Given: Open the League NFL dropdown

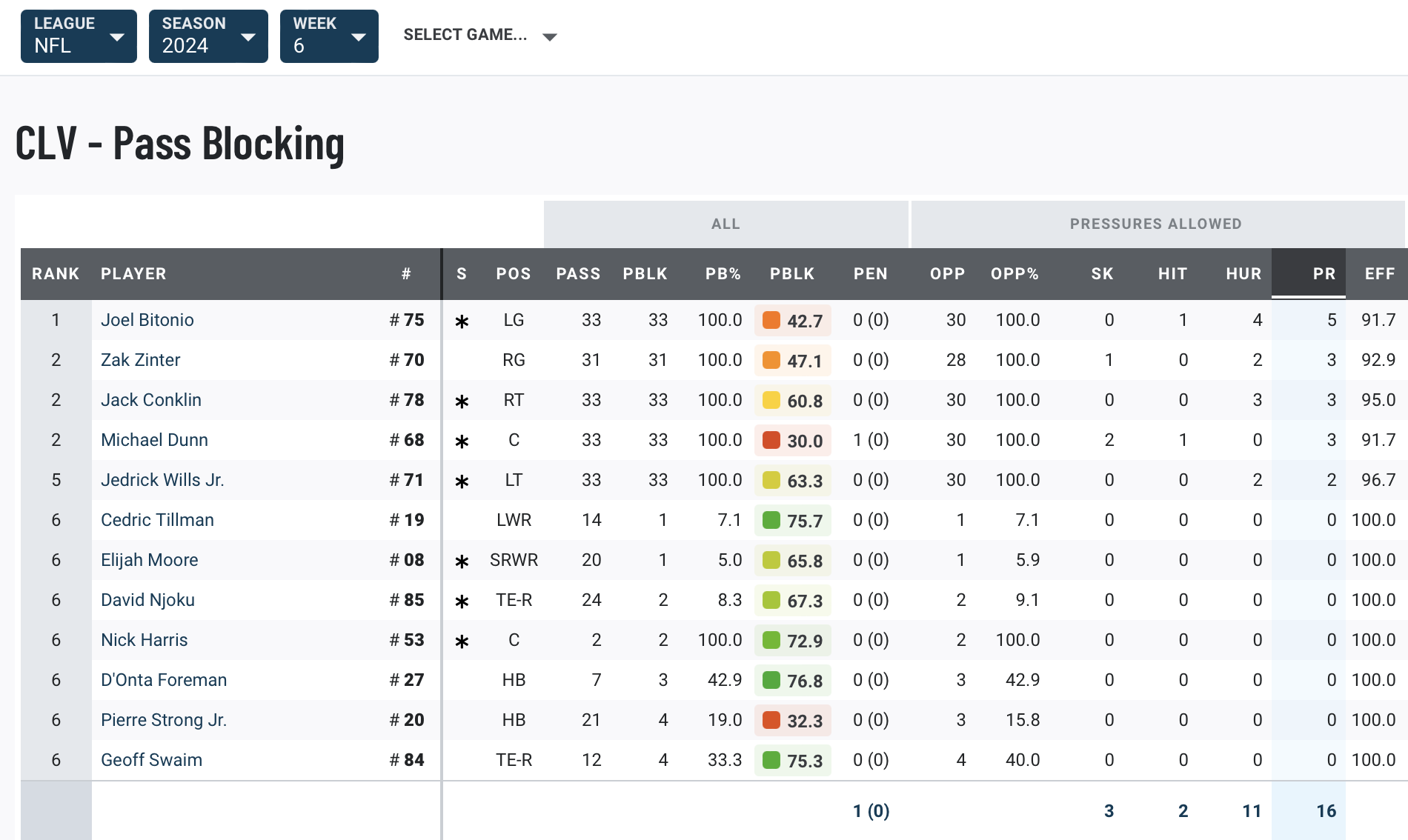Looking at the screenshot, I should [x=79, y=36].
